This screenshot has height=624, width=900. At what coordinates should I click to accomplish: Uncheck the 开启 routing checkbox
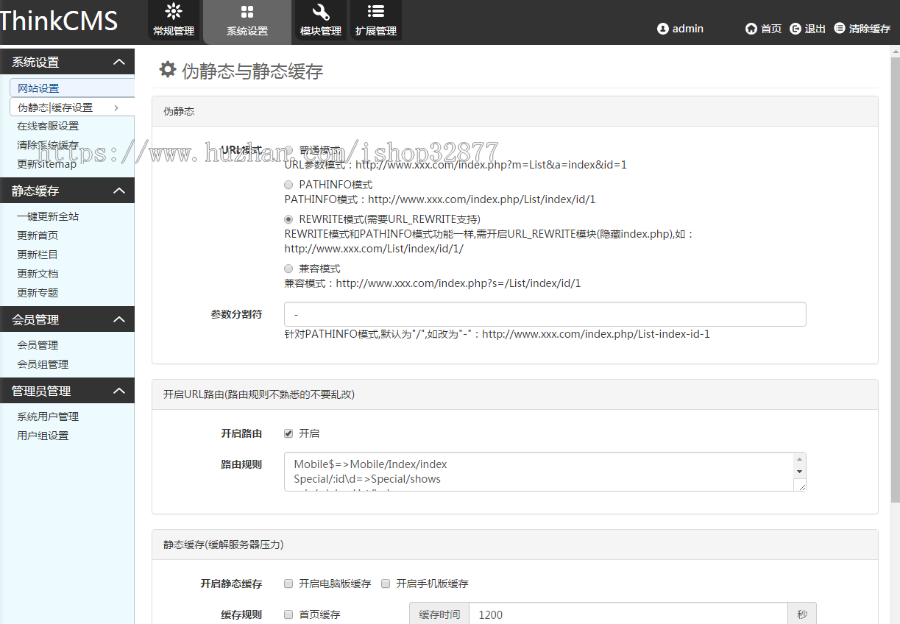tap(289, 433)
